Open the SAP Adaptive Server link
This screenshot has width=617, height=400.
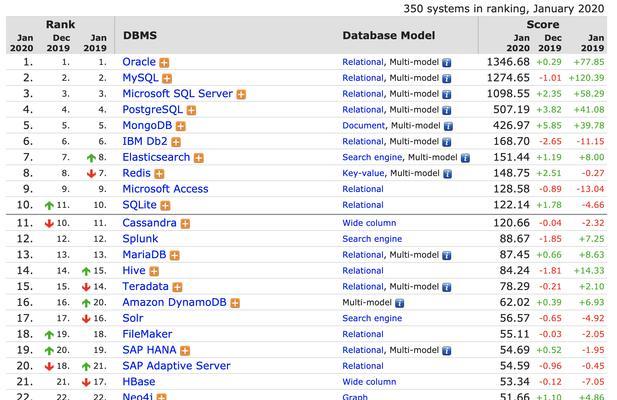tap(176, 366)
